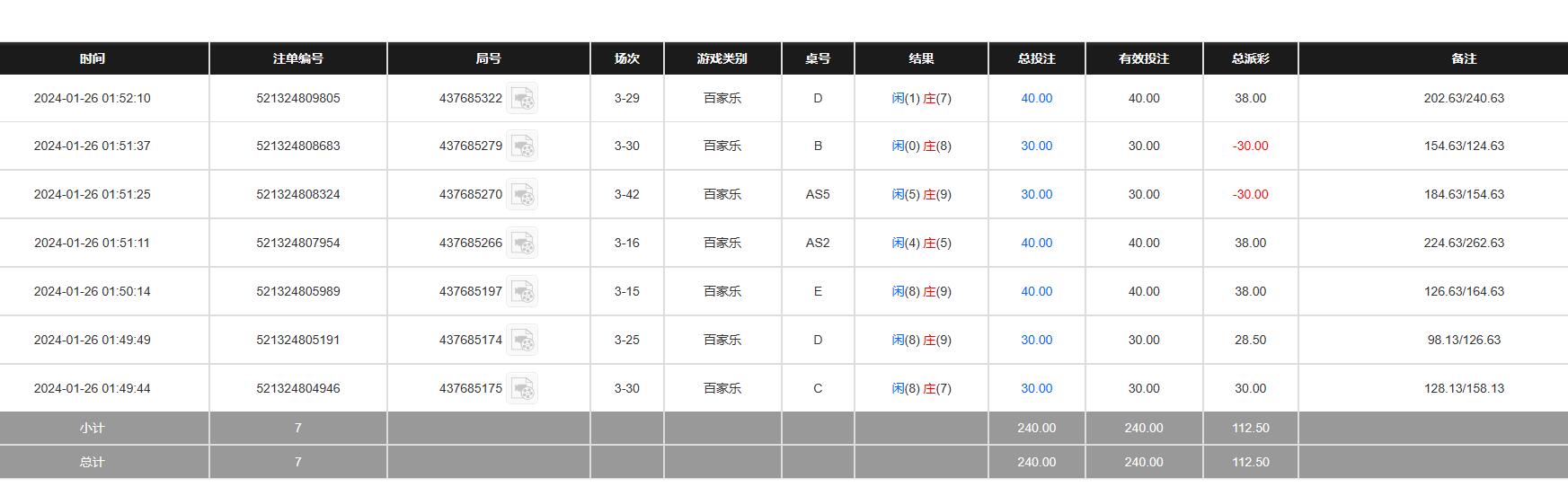Click the 总投注 column header
Image resolution: width=1568 pixels, height=496 pixels.
[x=1036, y=58]
